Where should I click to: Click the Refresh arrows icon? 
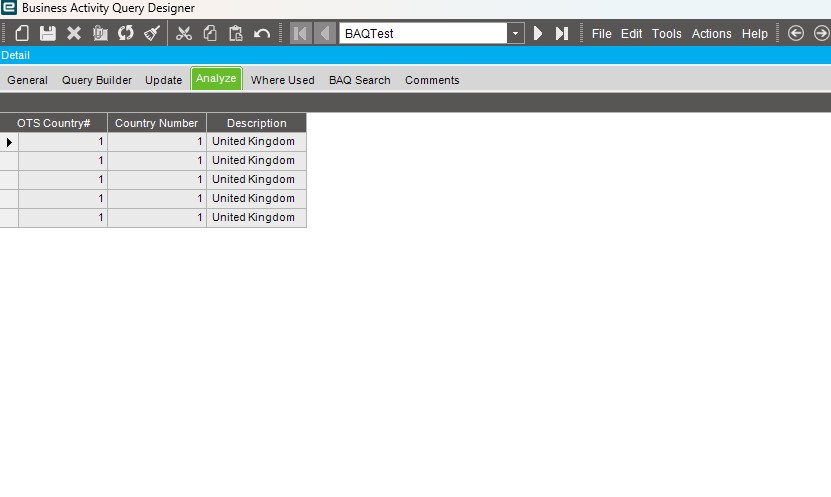click(x=126, y=33)
